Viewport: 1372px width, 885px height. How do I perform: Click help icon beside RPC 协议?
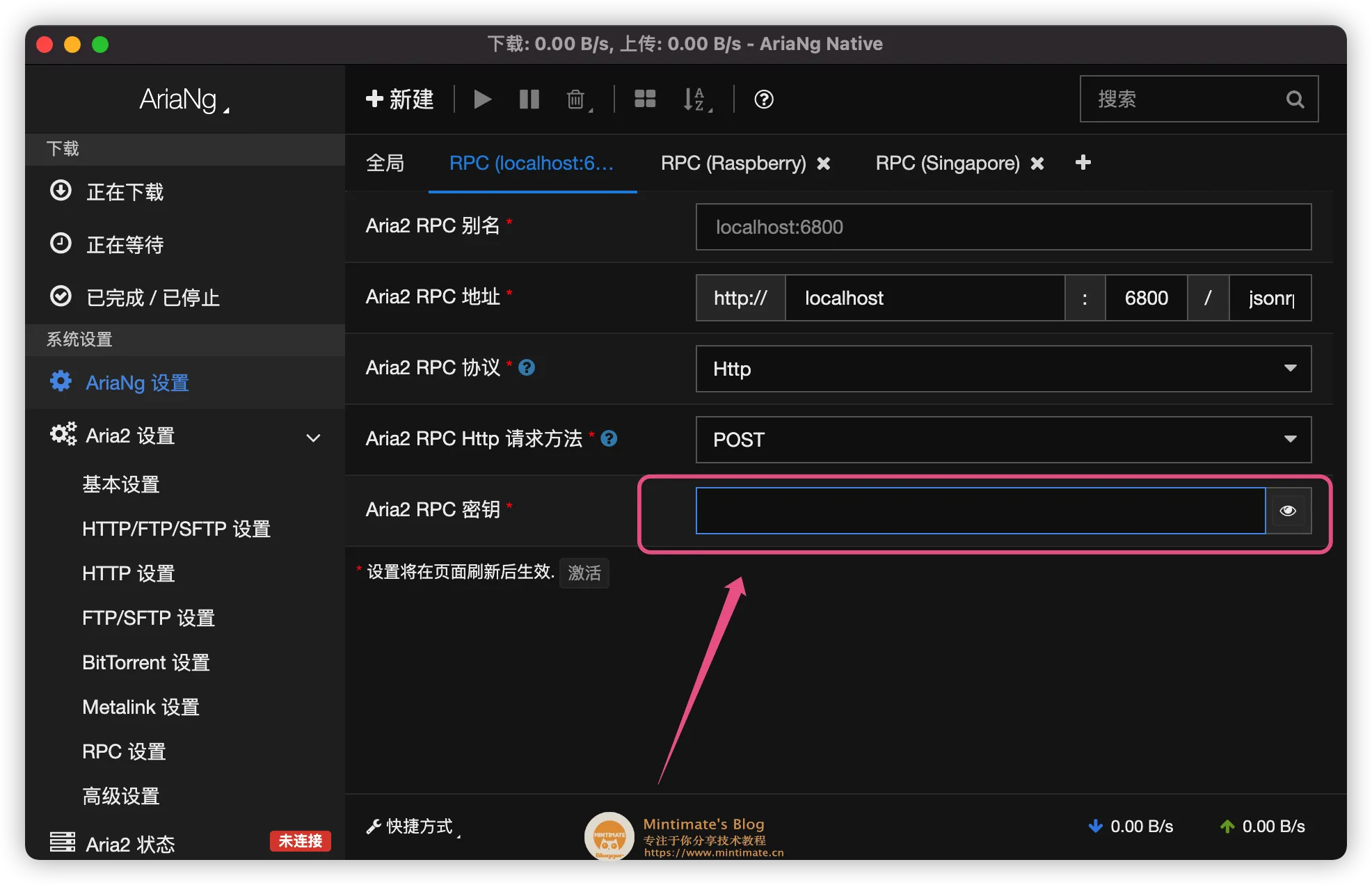pyautogui.click(x=527, y=367)
